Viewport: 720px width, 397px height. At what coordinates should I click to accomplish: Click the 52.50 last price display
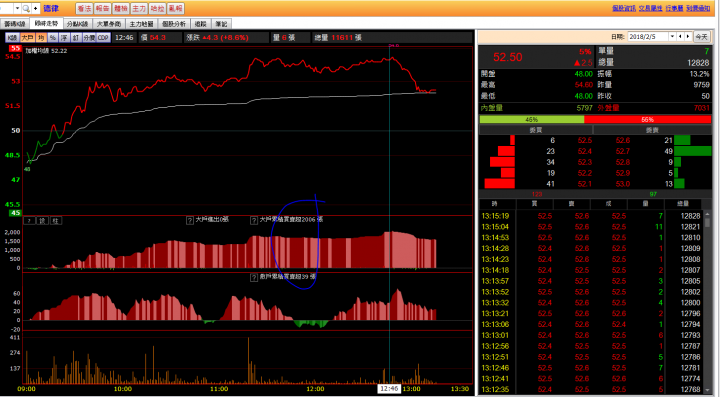click(507, 57)
